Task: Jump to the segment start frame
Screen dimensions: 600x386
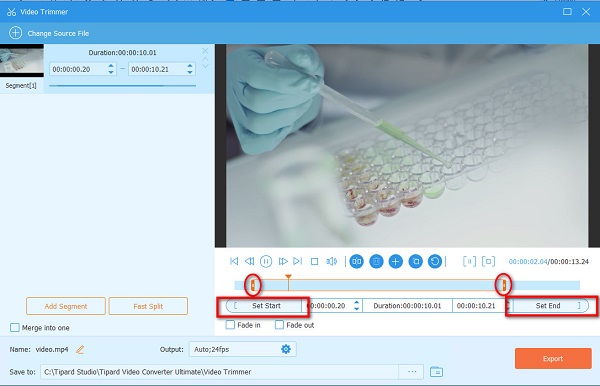Action: tap(234, 261)
